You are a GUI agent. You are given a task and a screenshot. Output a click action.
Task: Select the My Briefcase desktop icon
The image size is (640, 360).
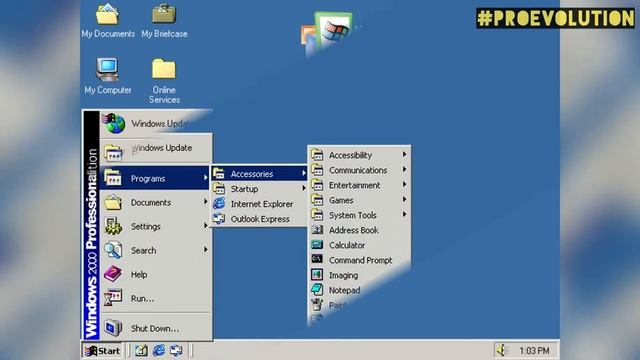(164, 20)
